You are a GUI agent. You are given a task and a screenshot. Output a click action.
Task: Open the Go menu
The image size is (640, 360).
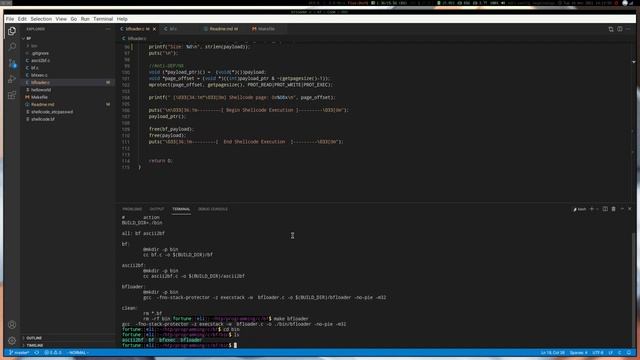tap(73, 19)
